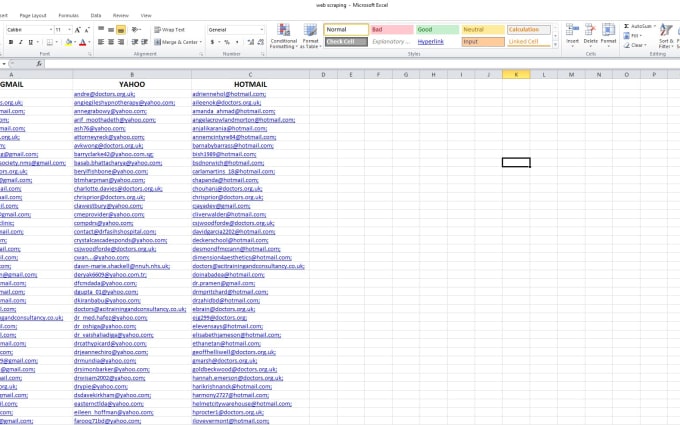Toggle the highlighted Bottom Align icon
The height and width of the screenshot is (425, 680).
pyautogui.click(x=121, y=29)
